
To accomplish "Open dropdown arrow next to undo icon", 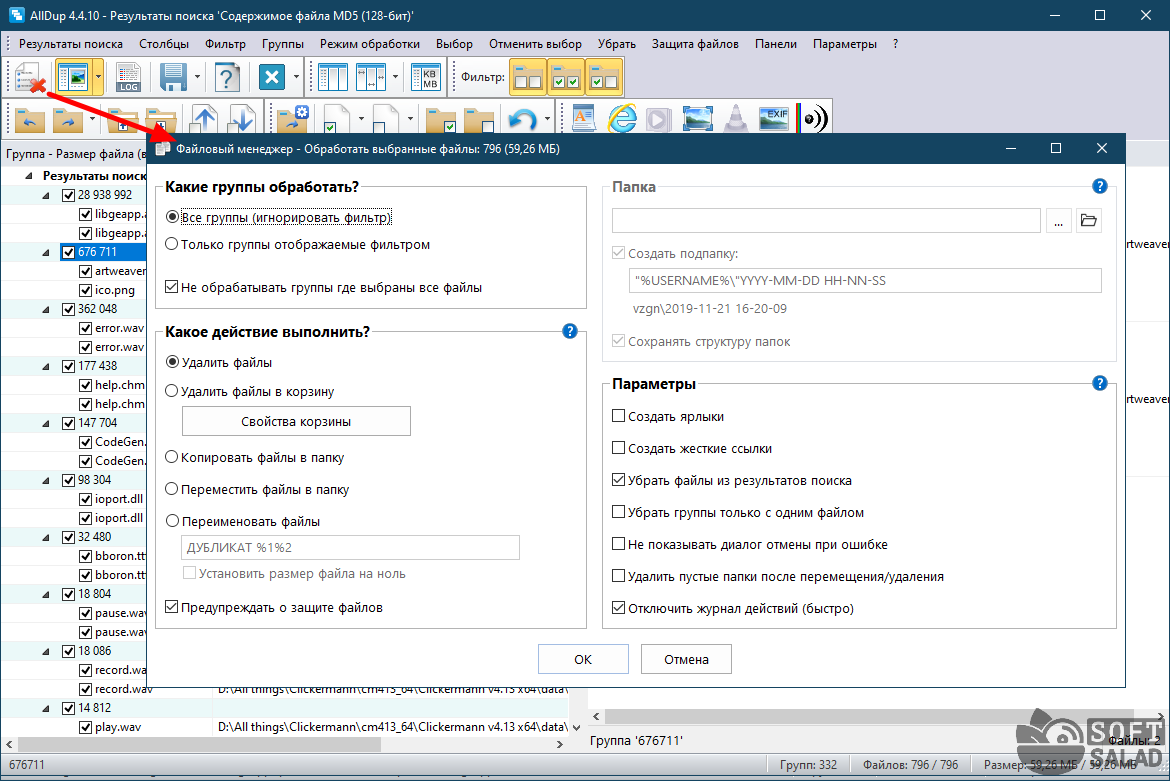I will pos(548,120).
